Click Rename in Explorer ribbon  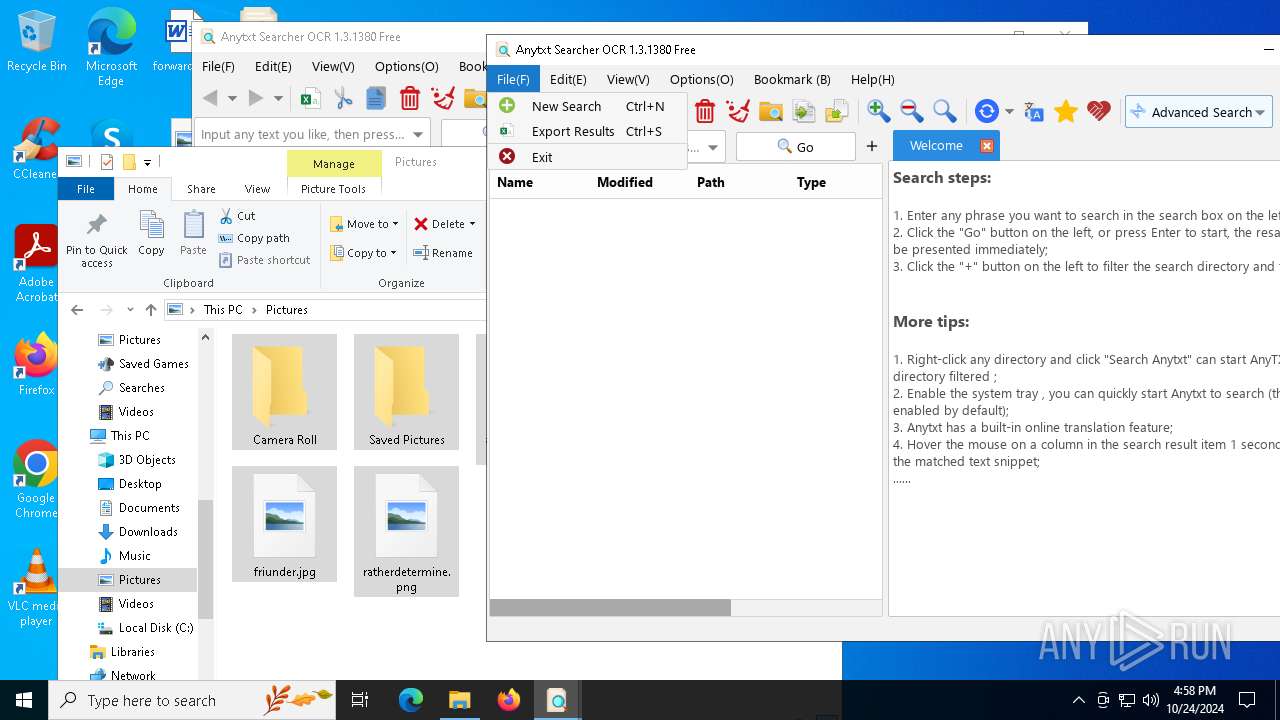[443, 253]
